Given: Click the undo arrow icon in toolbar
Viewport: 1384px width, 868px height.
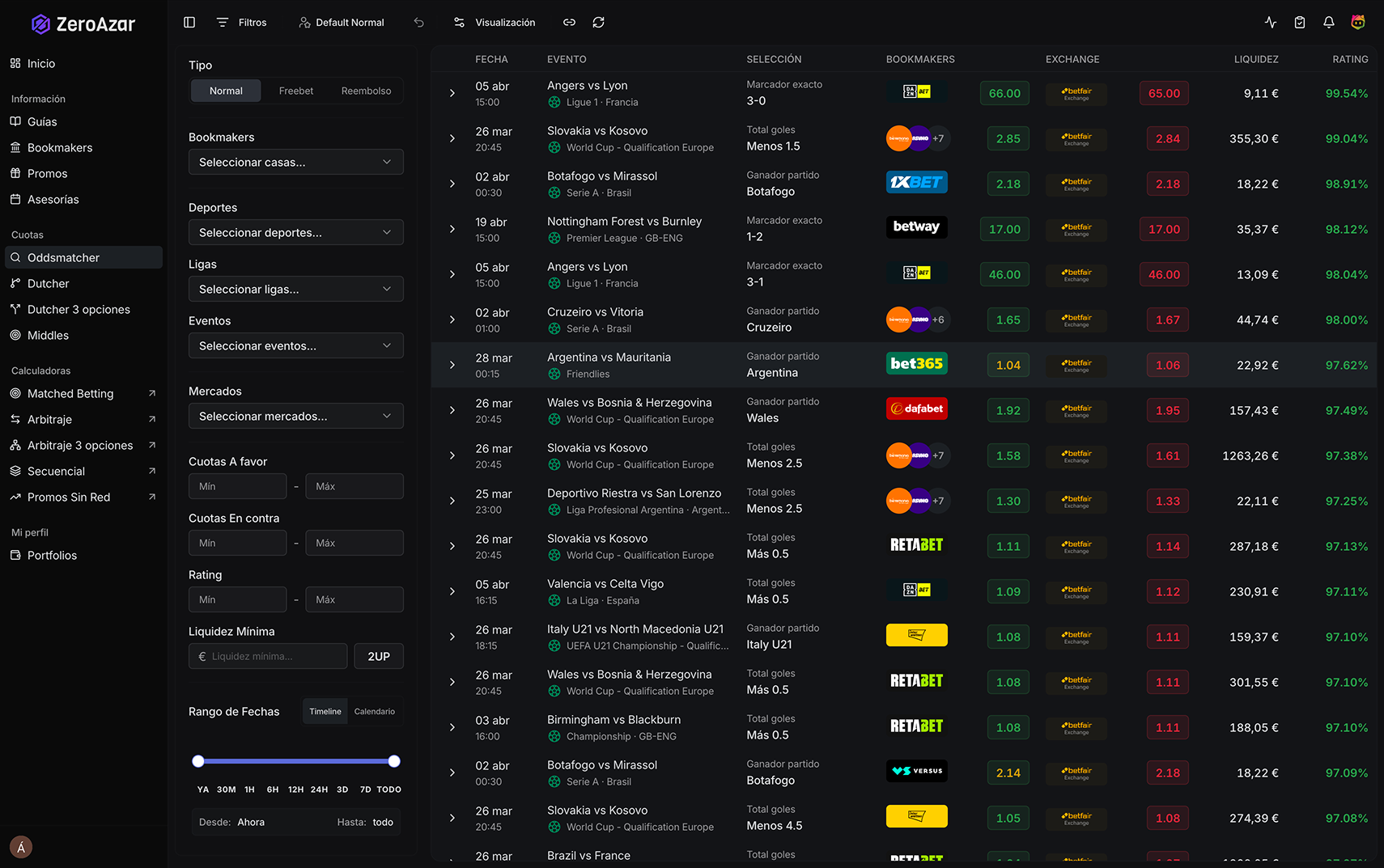Looking at the screenshot, I should (x=418, y=23).
